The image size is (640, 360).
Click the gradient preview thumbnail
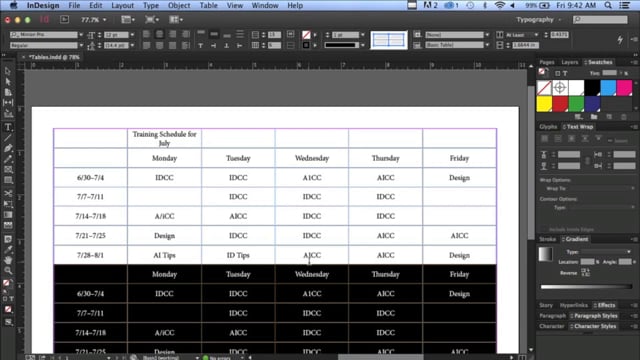[545, 254]
